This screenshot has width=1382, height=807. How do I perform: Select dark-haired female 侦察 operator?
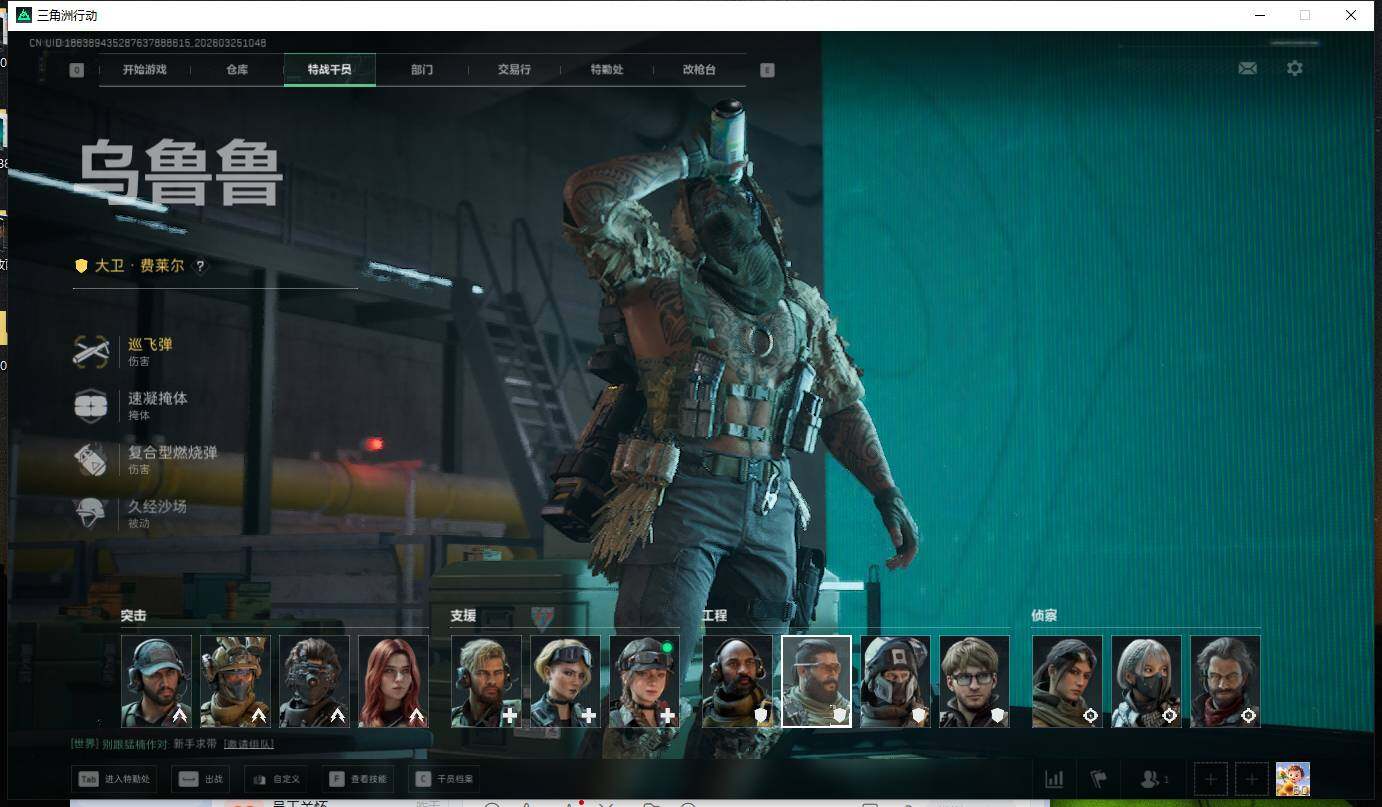tap(1067, 681)
